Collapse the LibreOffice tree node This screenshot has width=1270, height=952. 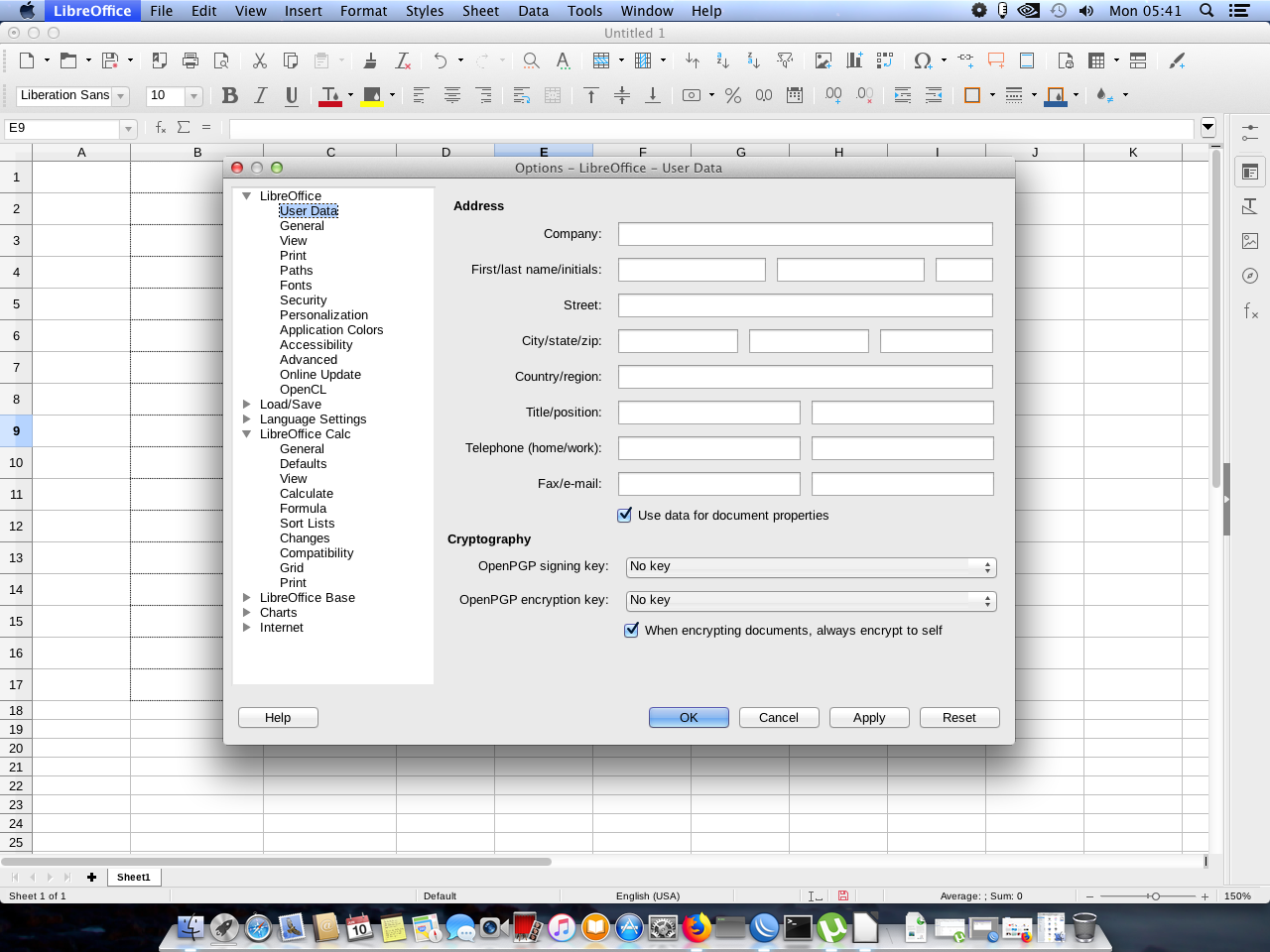(247, 196)
